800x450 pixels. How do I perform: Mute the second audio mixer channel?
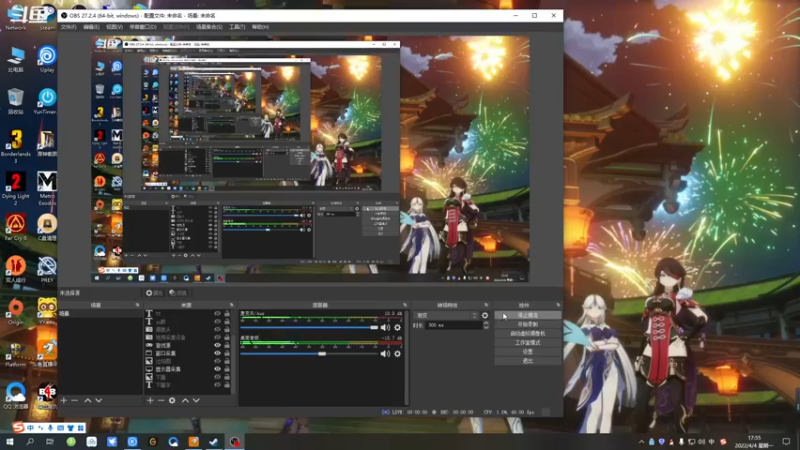pyautogui.click(x=385, y=354)
